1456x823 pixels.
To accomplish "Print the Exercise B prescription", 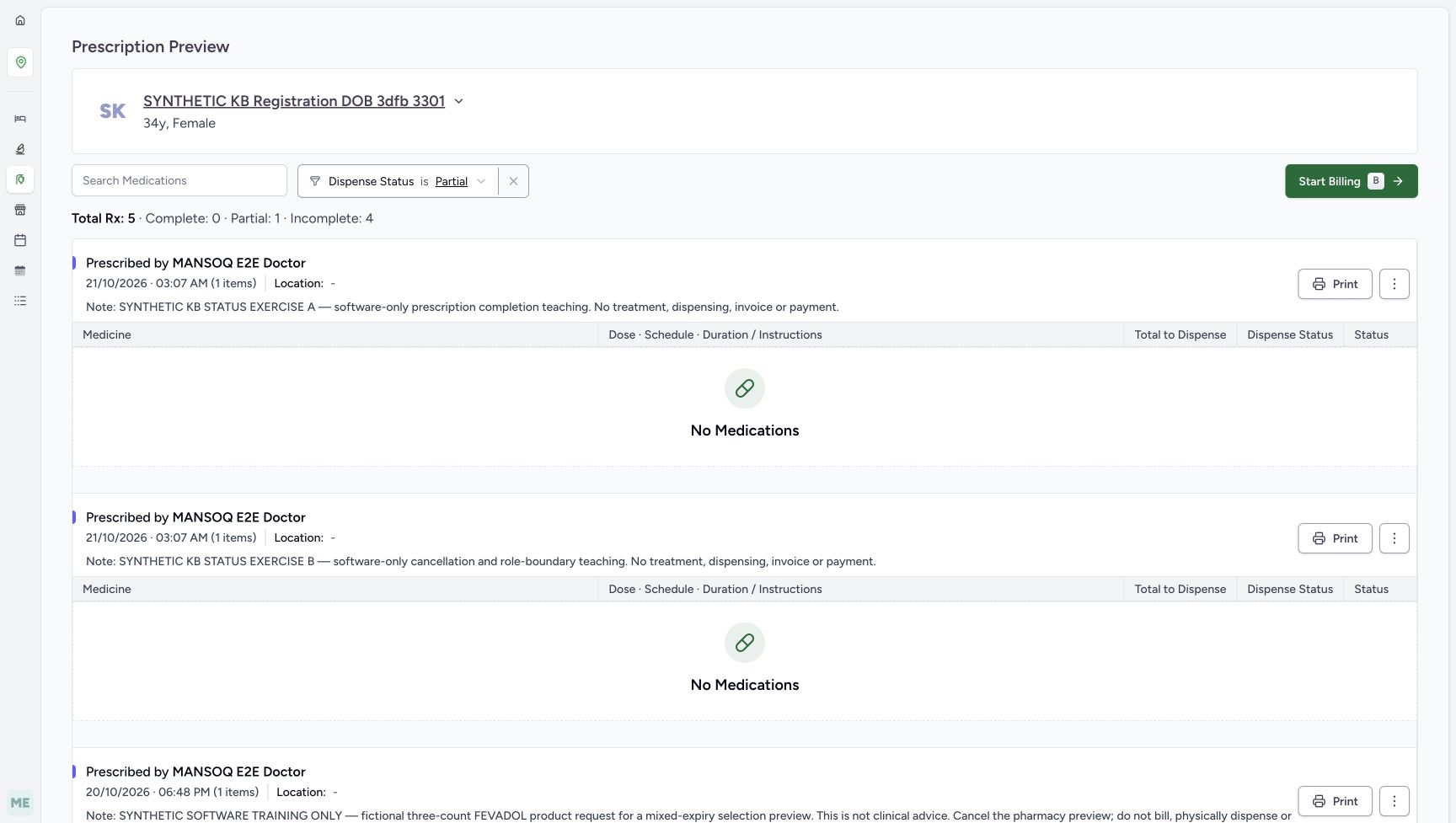I will pyautogui.click(x=1335, y=538).
